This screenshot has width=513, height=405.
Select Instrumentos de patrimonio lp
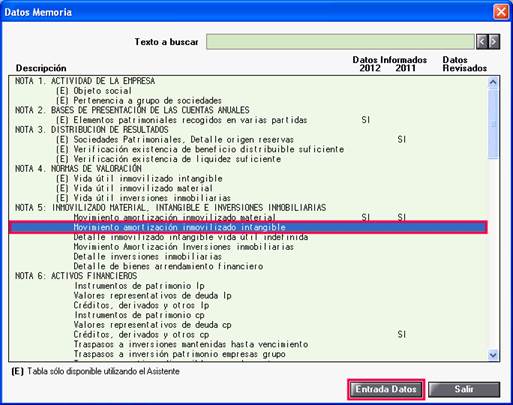[248, 286]
